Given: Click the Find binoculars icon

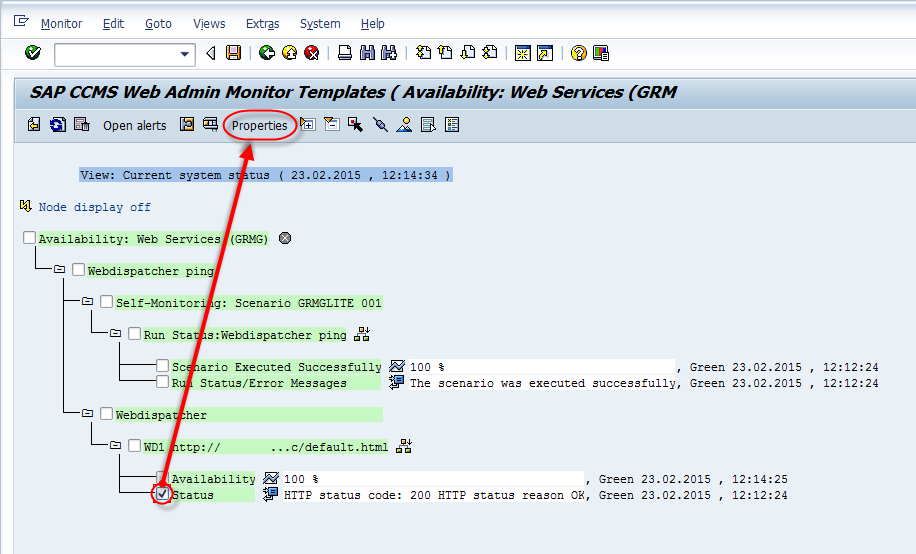Looking at the screenshot, I should click(367, 53).
